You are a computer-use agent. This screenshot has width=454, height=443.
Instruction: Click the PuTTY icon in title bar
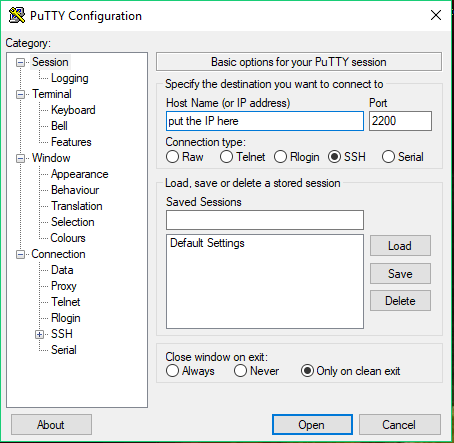[x=17, y=15]
